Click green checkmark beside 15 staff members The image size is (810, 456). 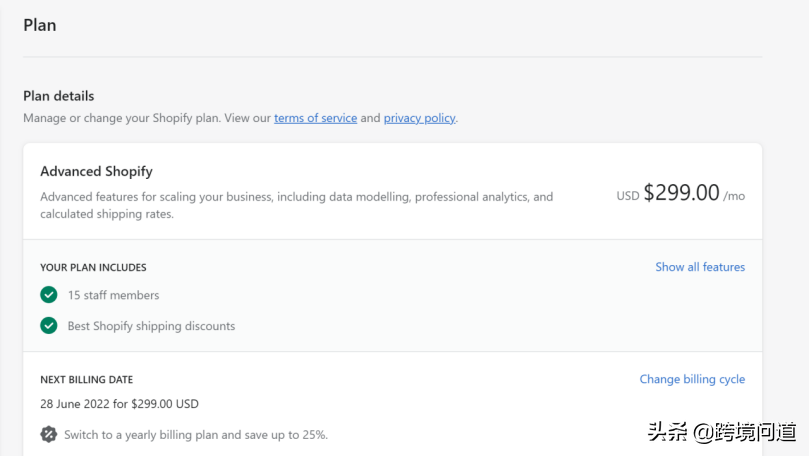pyautogui.click(x=48, y=295)
